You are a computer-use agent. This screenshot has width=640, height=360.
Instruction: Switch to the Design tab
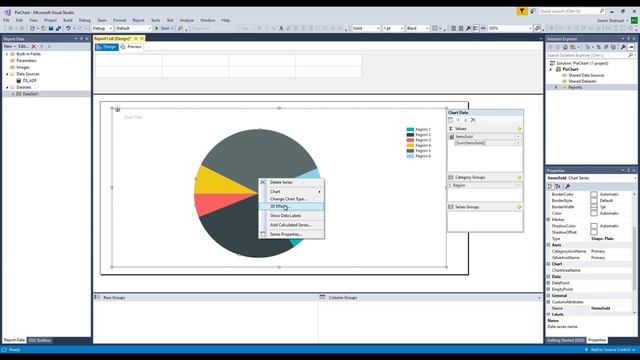tap(107, 47)
